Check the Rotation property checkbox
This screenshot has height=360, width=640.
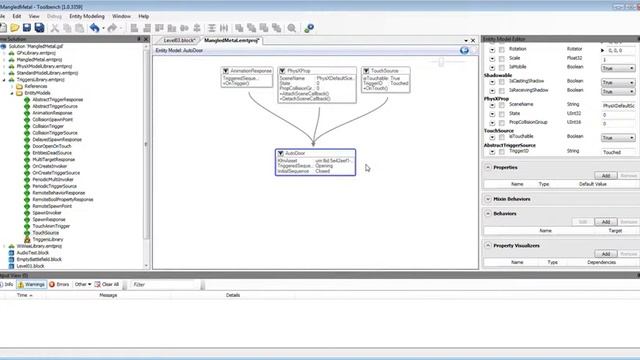click(502, 49)
